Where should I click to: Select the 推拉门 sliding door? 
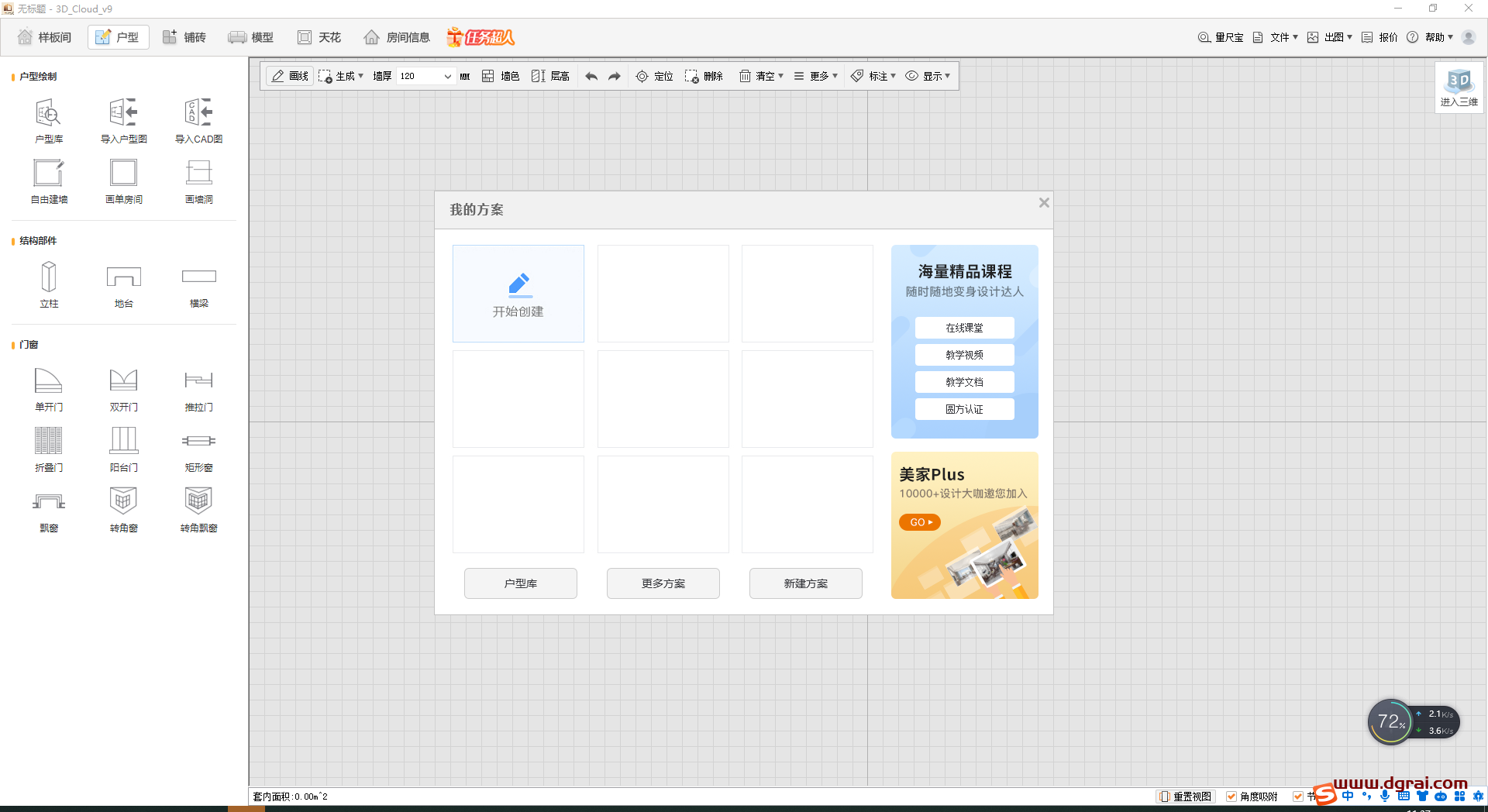pos(199,389)
